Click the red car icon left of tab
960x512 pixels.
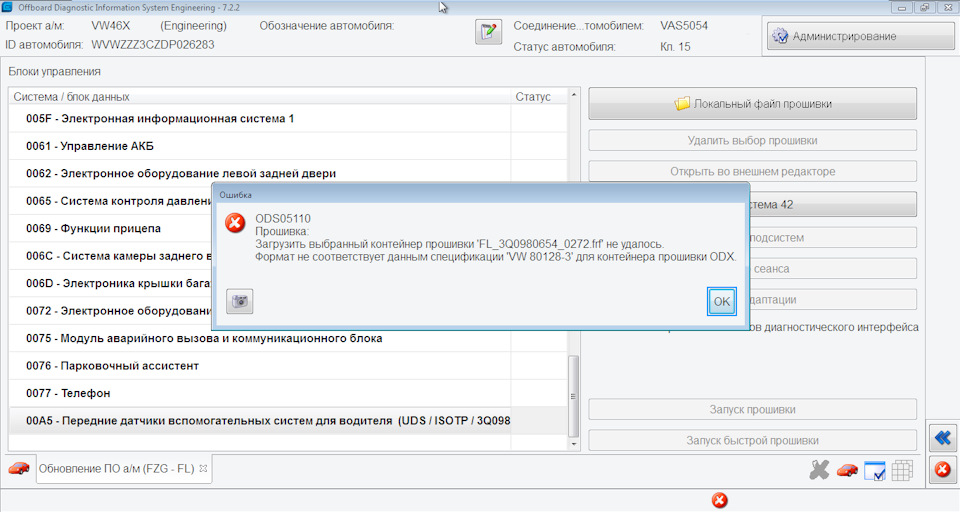19,469
